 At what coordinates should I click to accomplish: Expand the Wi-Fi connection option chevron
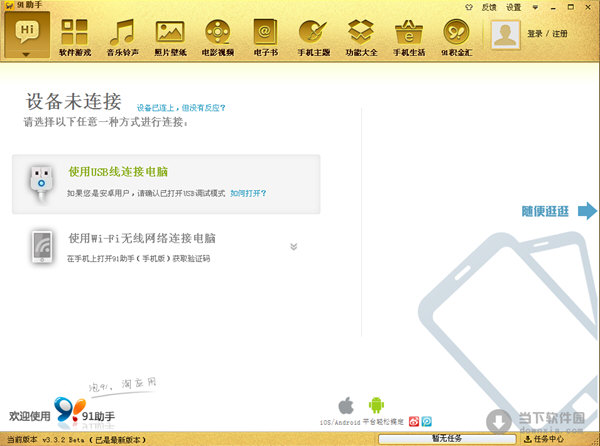[293, 246]
